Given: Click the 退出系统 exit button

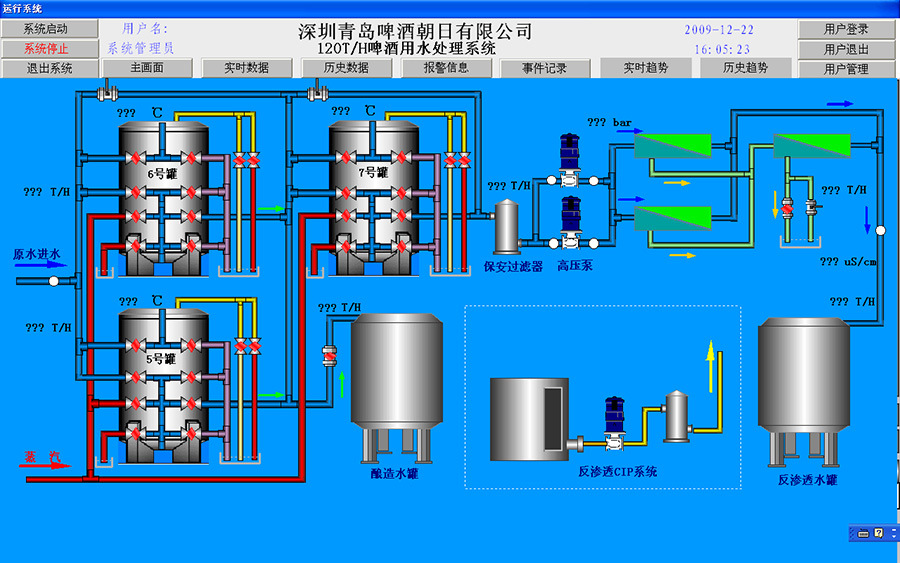Looking at the screenshot, I should 49,68.
